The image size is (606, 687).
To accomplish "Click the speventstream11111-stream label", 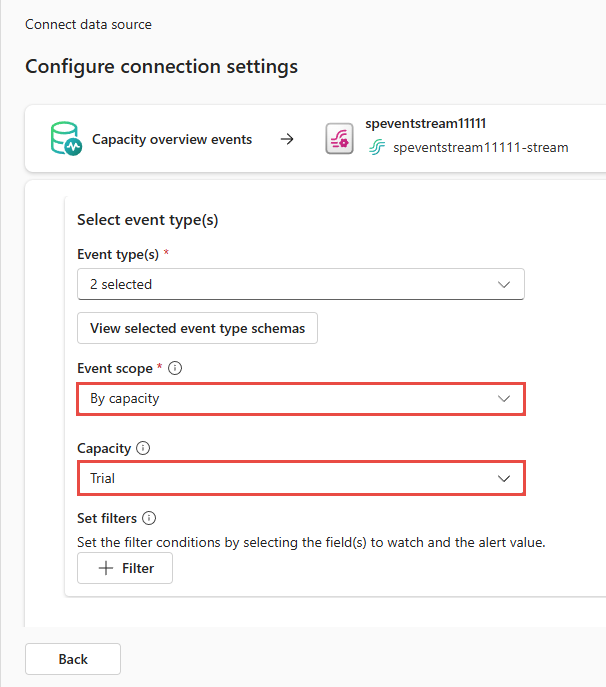I will click(480, 147).
